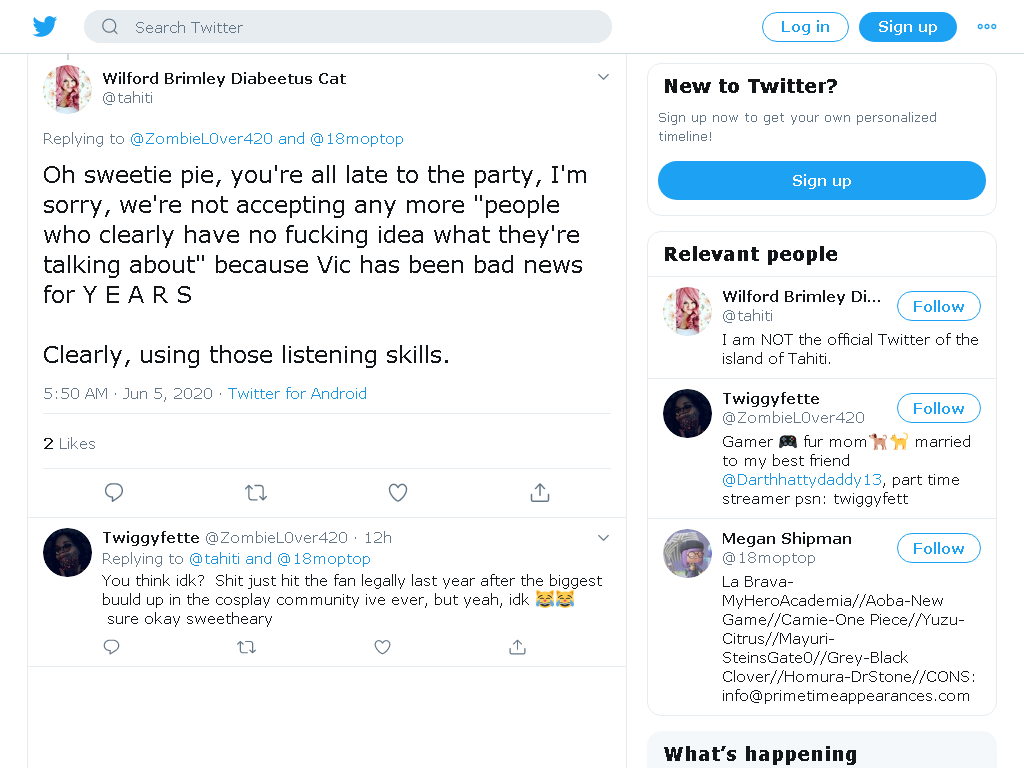The image size is (1024, 768).
Task: Click the Search Twitter input field
Action: coord(347,27)
